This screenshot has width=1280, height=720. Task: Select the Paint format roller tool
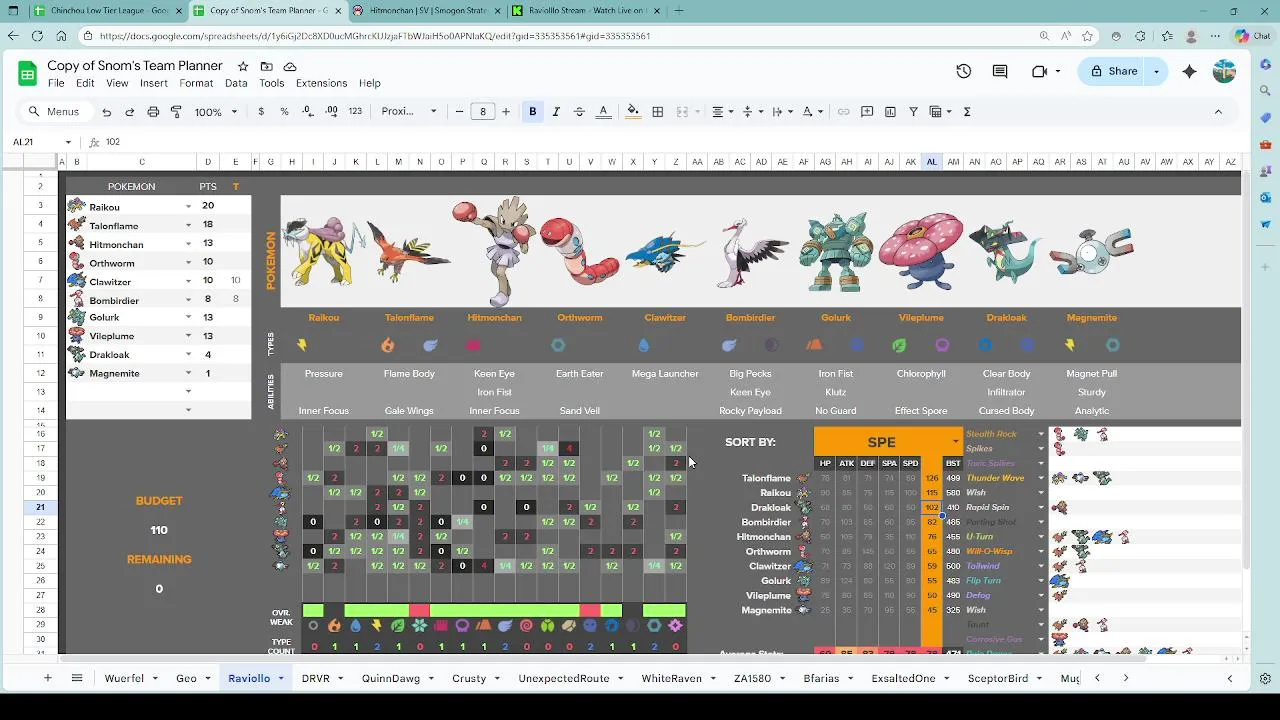tap(177, 112)
